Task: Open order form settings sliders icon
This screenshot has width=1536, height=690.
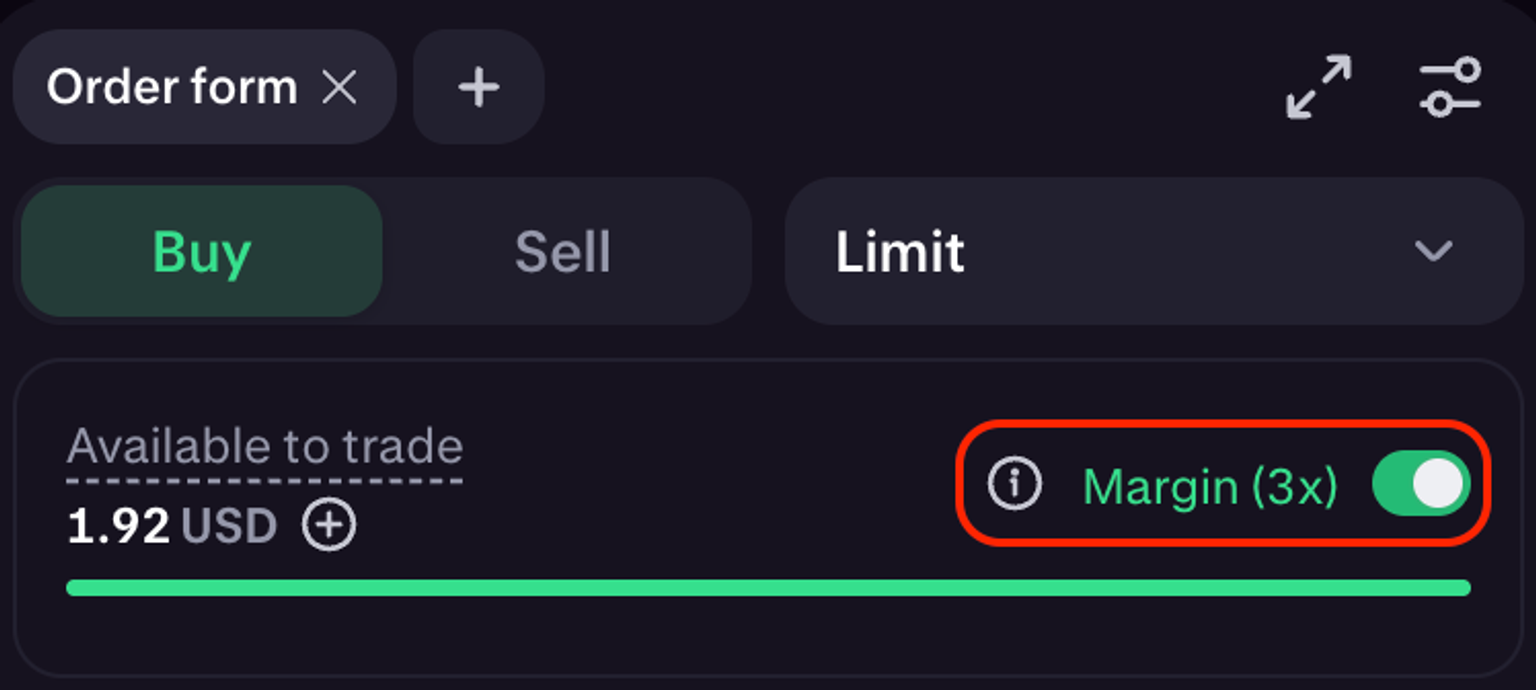Action: tap(1450, 88)
